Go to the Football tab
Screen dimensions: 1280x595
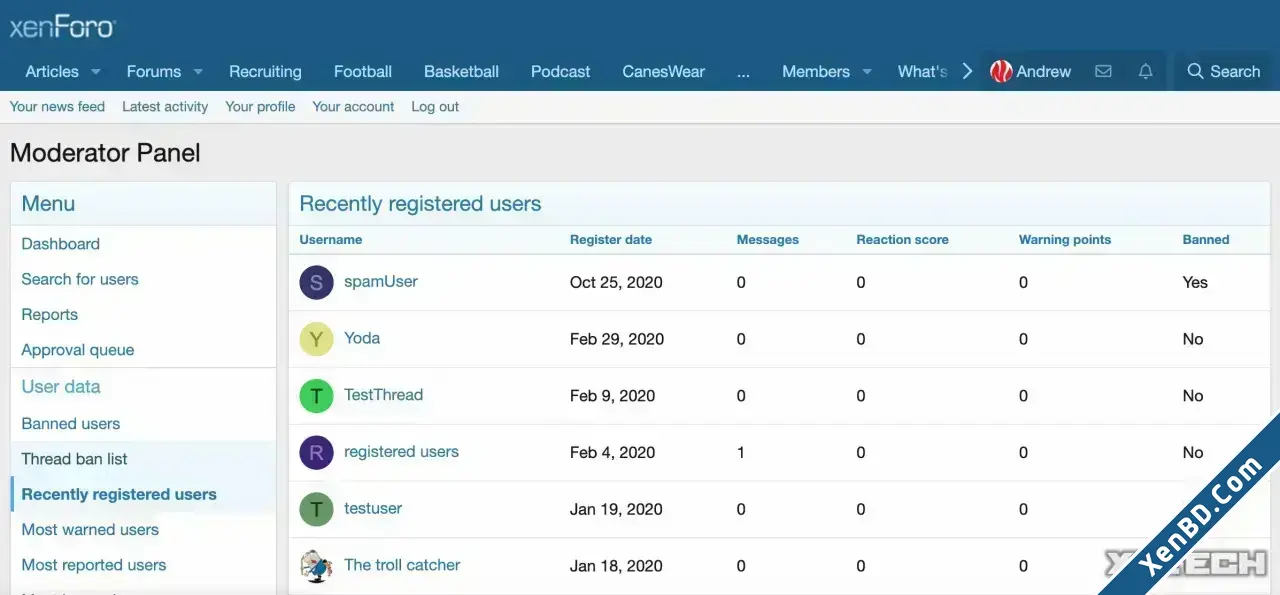tap(363, 72)
